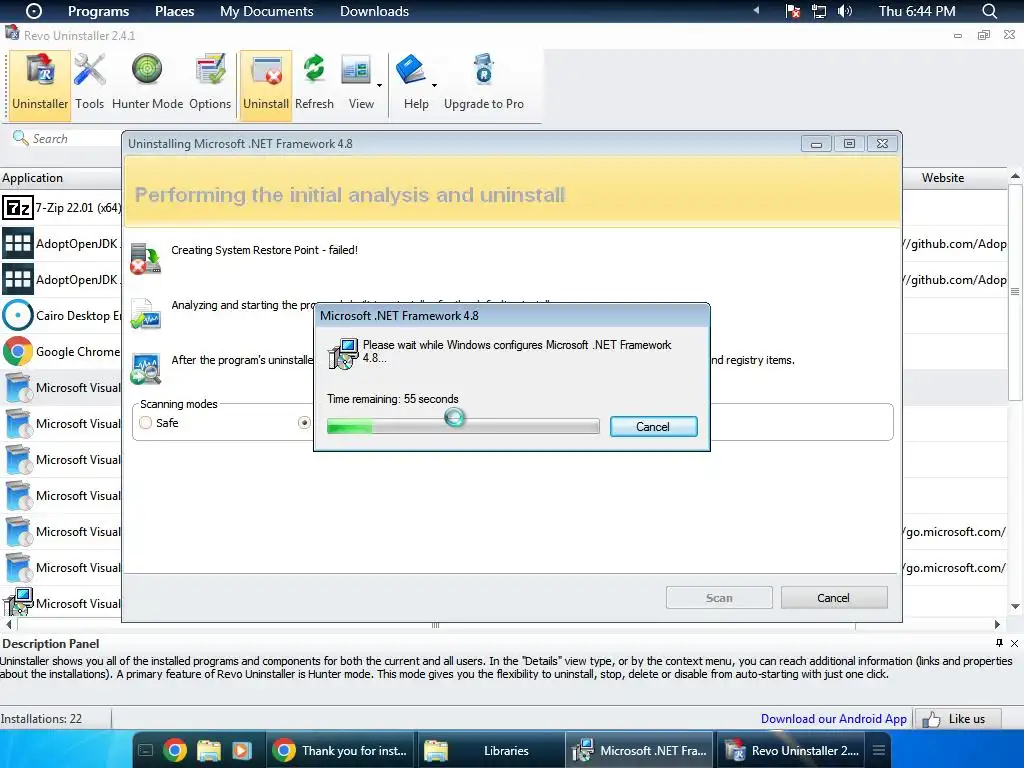Open media player pinned taskbar icon
Image resolution: width=1024 pixels, height=768 pixels.
(x=242, y=750)
